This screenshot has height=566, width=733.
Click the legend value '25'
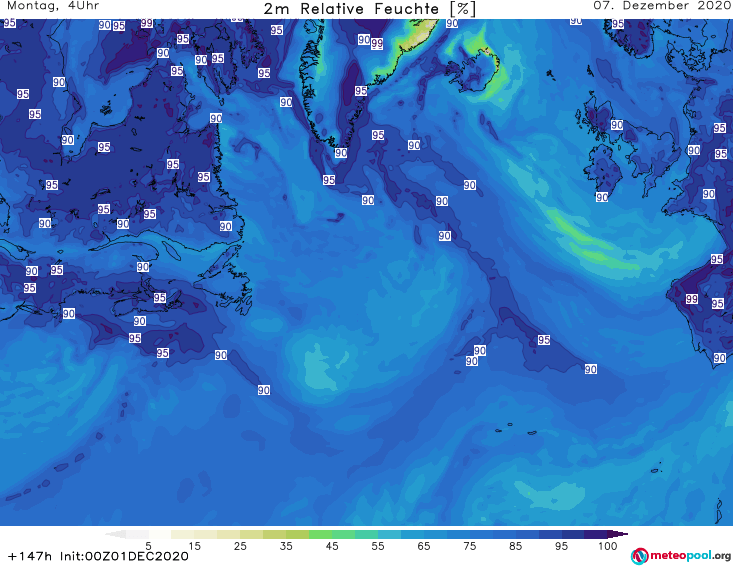click(x=240, y=546)
